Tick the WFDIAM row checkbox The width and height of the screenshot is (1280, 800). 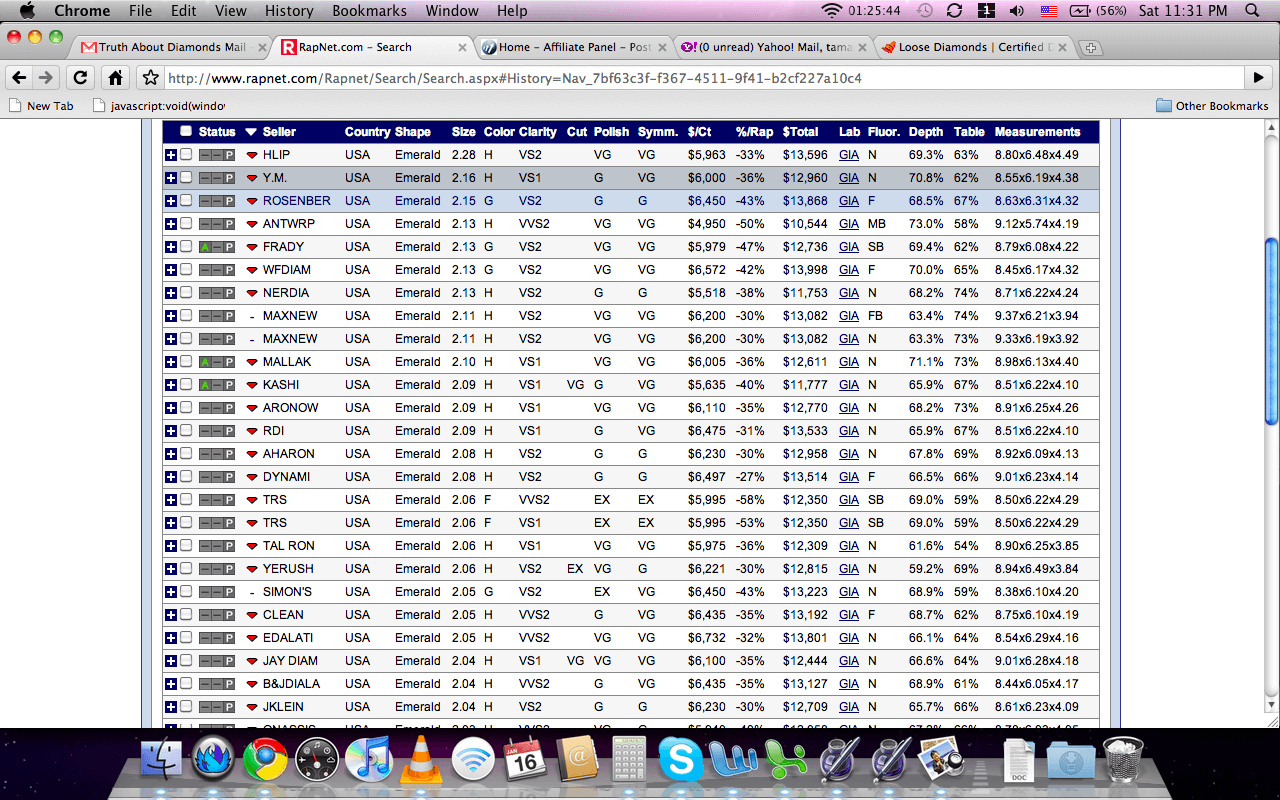tap(186, 270)
